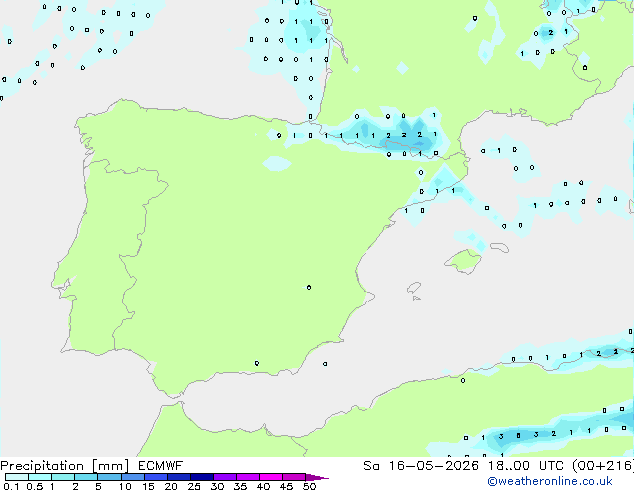Click the '40' legend scale label
This screenshot has height=490, width=634.
point(263,486)
